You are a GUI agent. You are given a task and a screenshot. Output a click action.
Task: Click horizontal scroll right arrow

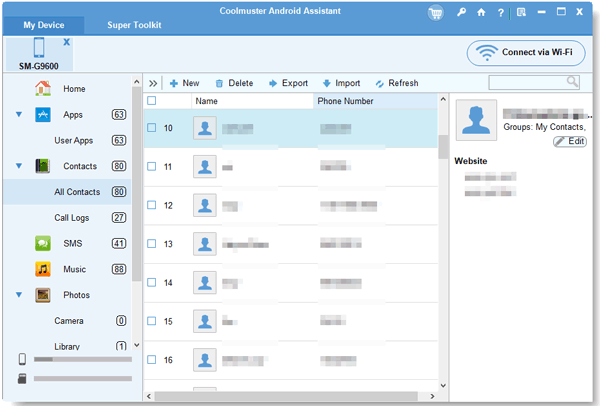[432, 396]
